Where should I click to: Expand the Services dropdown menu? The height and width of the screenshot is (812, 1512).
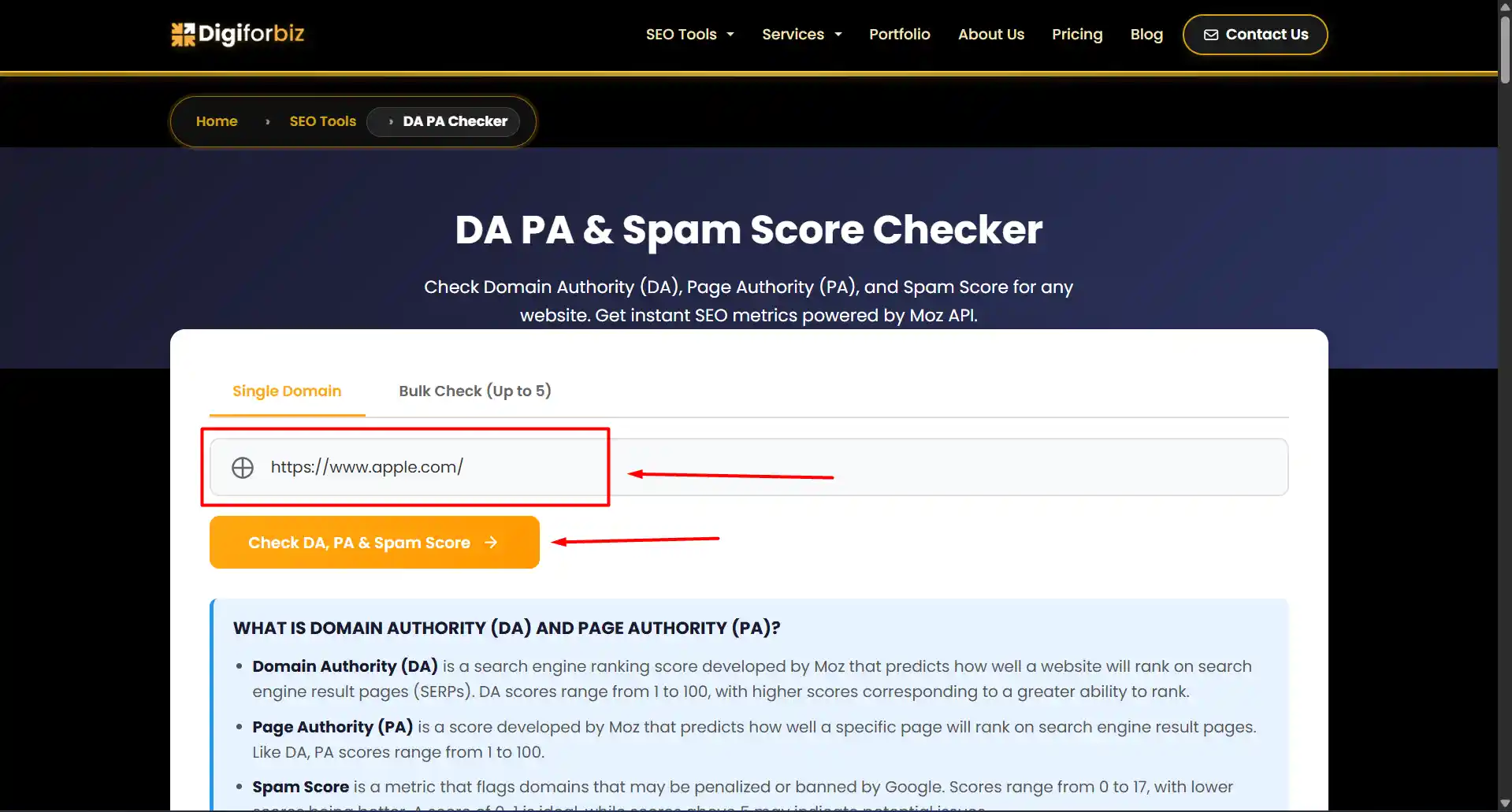(801, 35)
